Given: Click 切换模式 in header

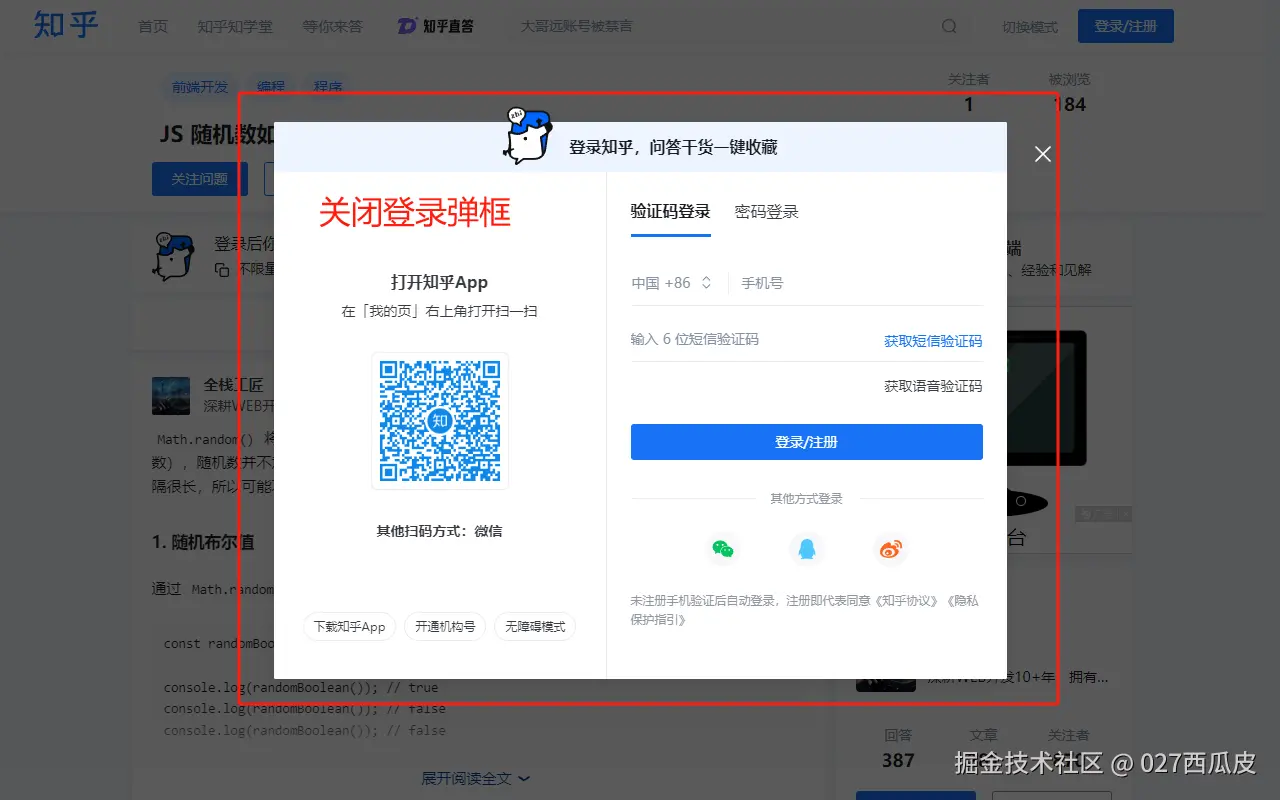Looking at the screenshot, I should (1030, 27).
